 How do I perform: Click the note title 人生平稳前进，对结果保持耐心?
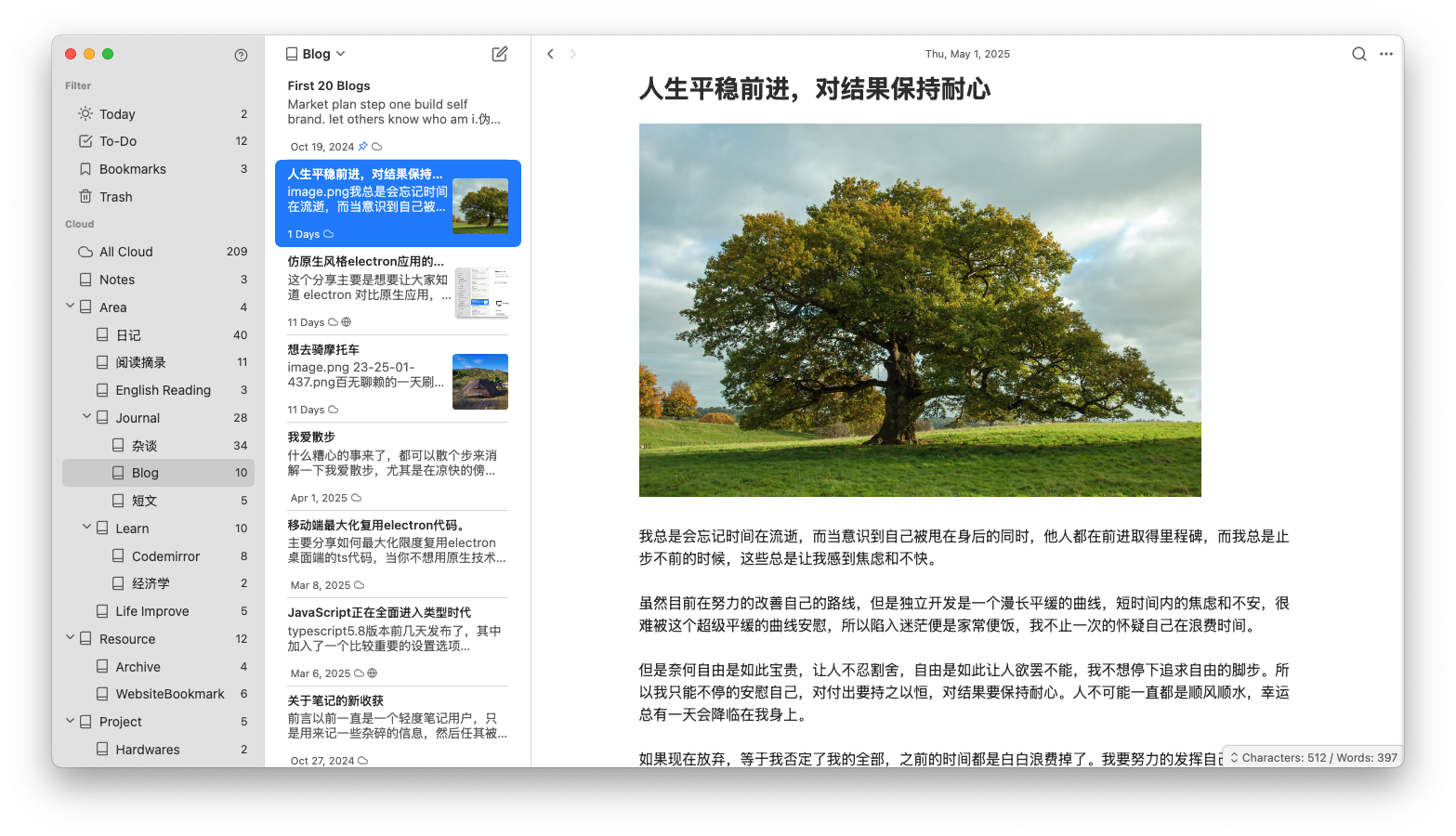tap(815, 89)
